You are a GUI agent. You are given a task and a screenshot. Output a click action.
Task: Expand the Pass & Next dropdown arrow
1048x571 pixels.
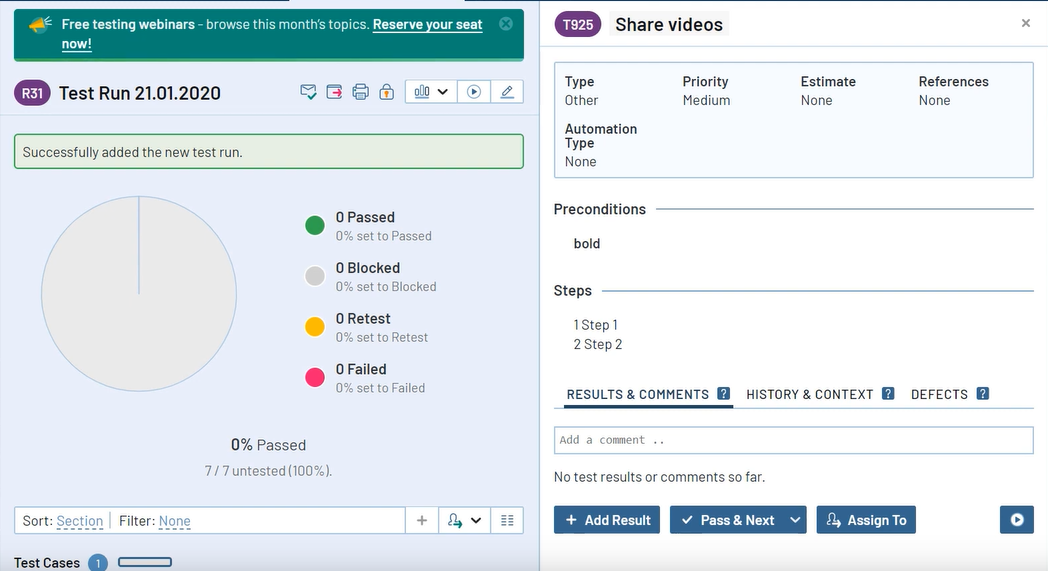coord(795,520)
